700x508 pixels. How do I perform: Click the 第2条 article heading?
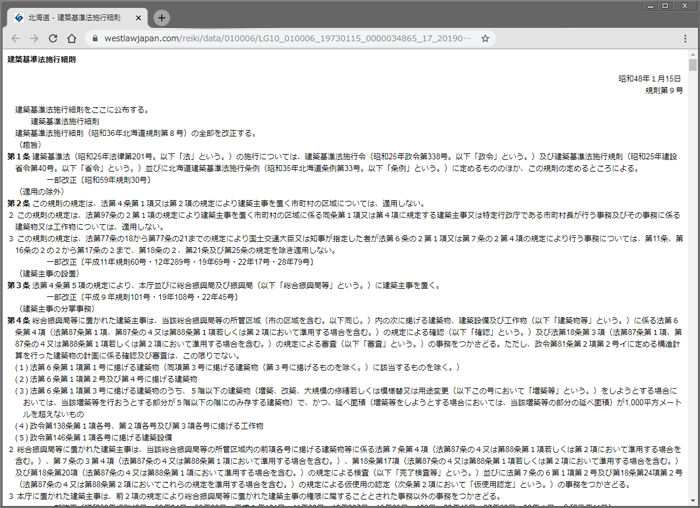pyautogui.click(x=18, y=204)
